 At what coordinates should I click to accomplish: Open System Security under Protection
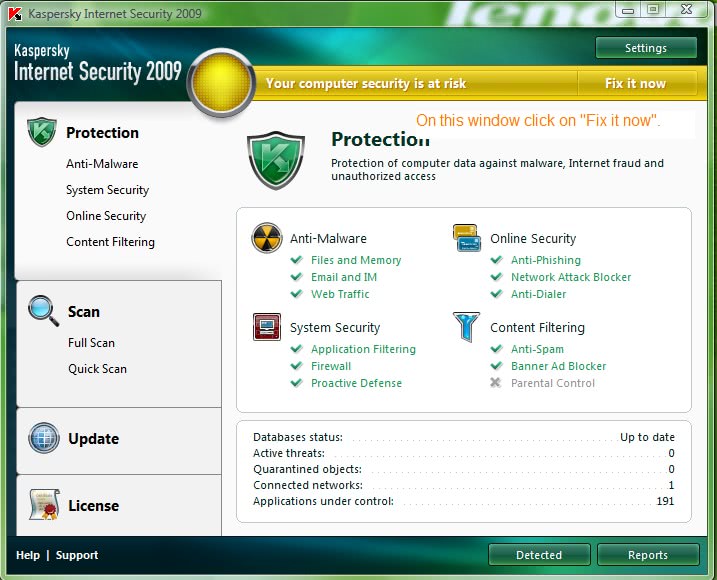(x=107, y=190)
